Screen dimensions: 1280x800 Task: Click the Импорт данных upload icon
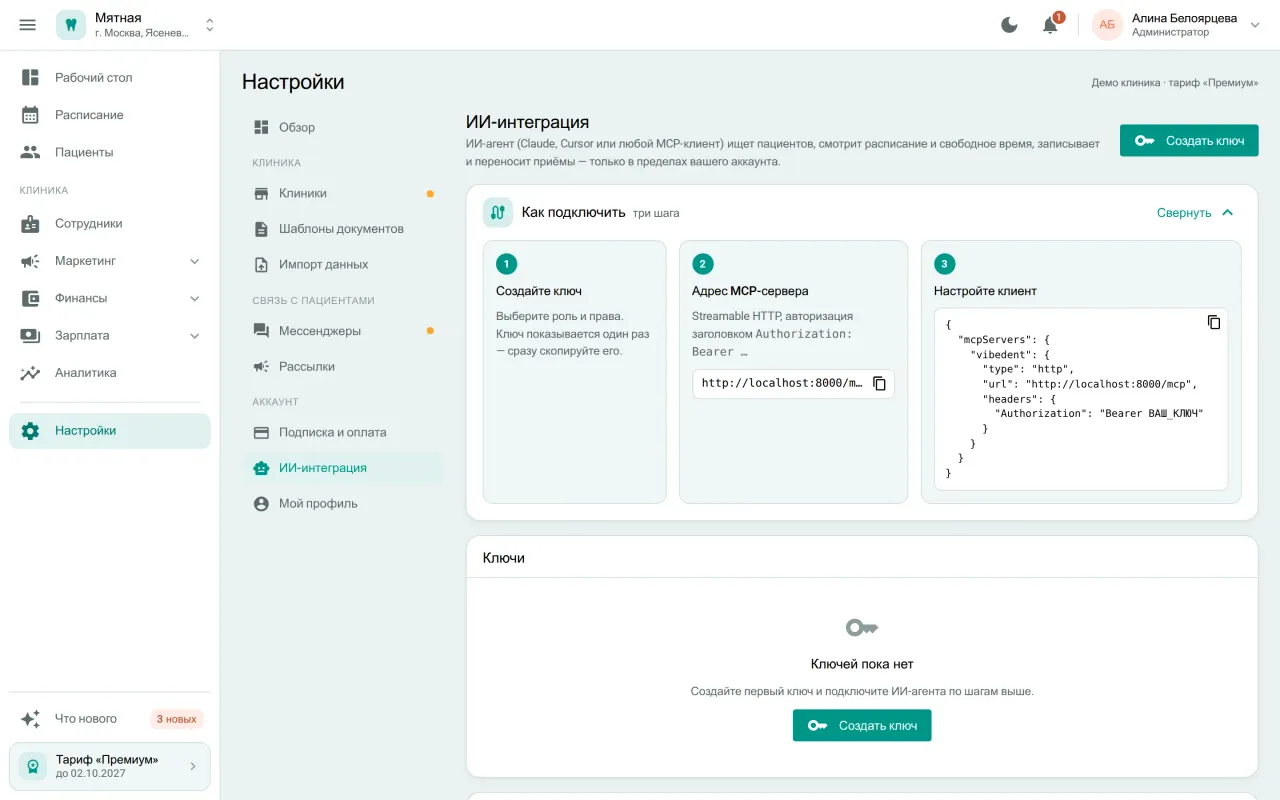click(x=262, y=265)
